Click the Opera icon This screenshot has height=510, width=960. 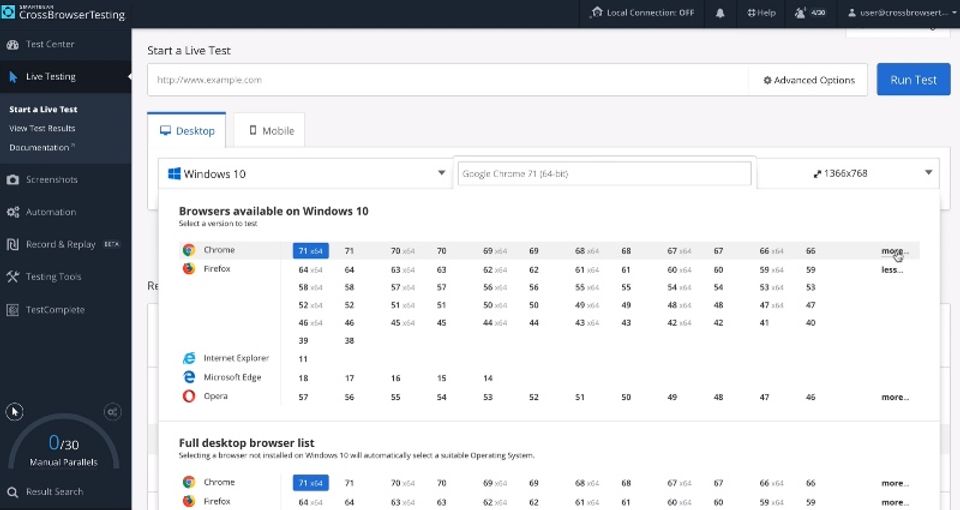(x=189, y=396)
